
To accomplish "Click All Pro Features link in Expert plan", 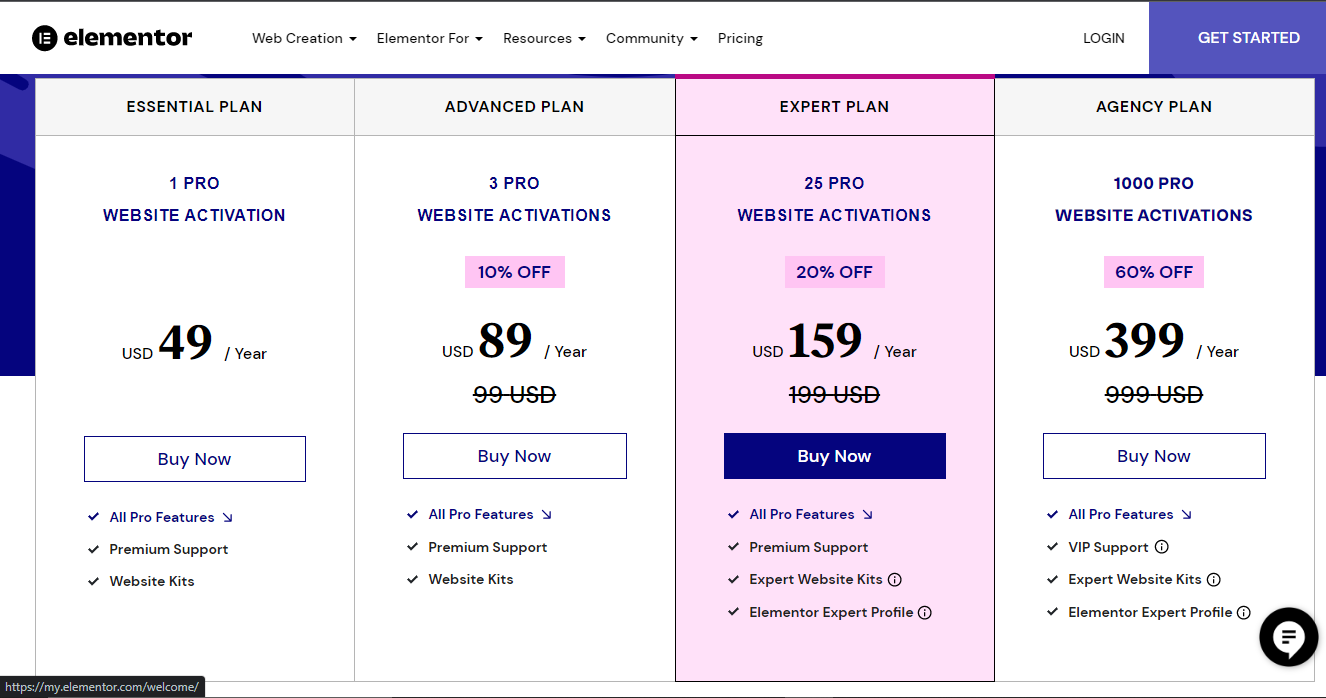I will [802, 514].
